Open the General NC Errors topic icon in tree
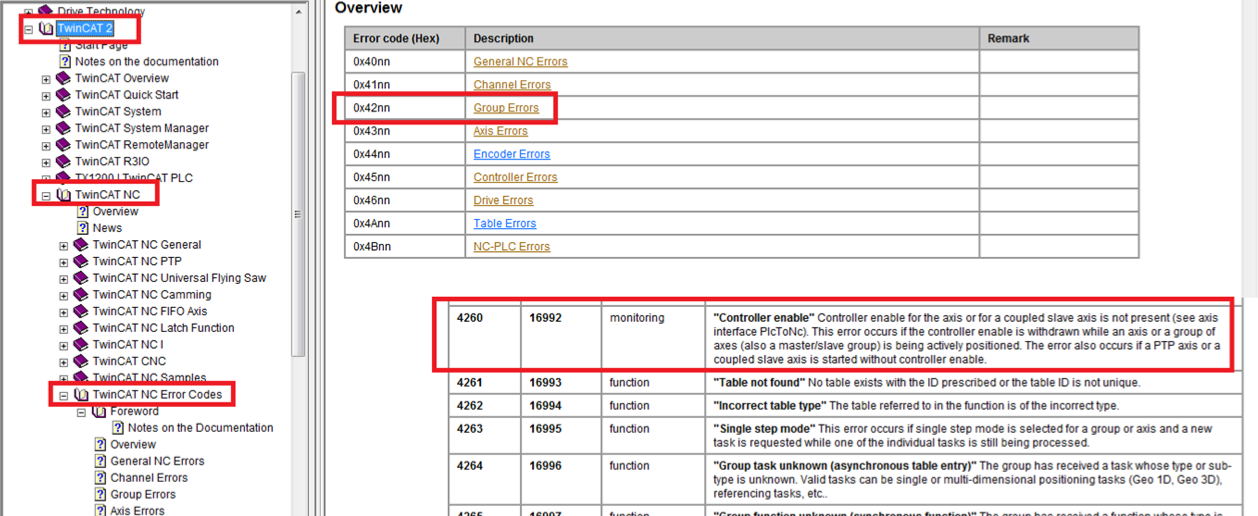Viewport: 1258px width, 516px height. pos(100,461)
